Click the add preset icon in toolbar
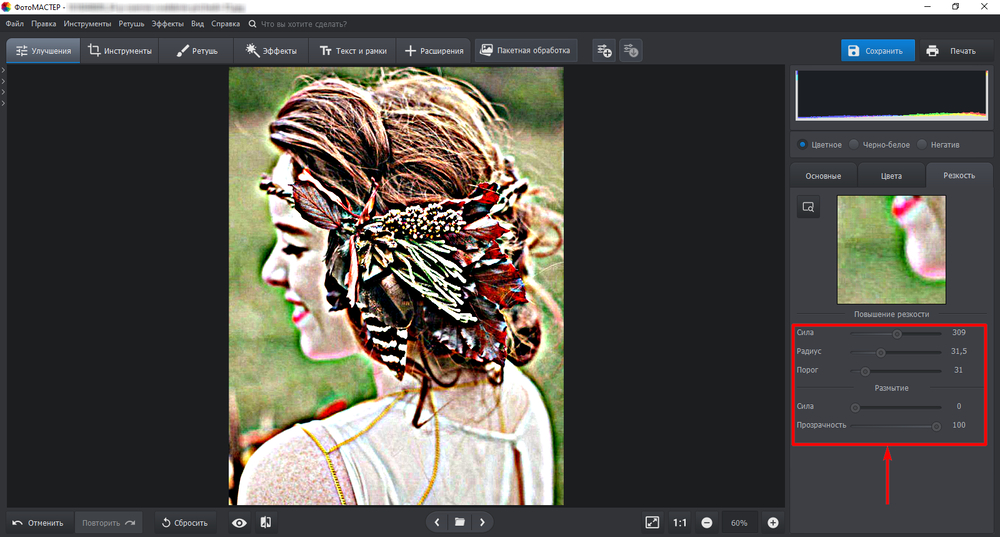 (x=603, y=50)
